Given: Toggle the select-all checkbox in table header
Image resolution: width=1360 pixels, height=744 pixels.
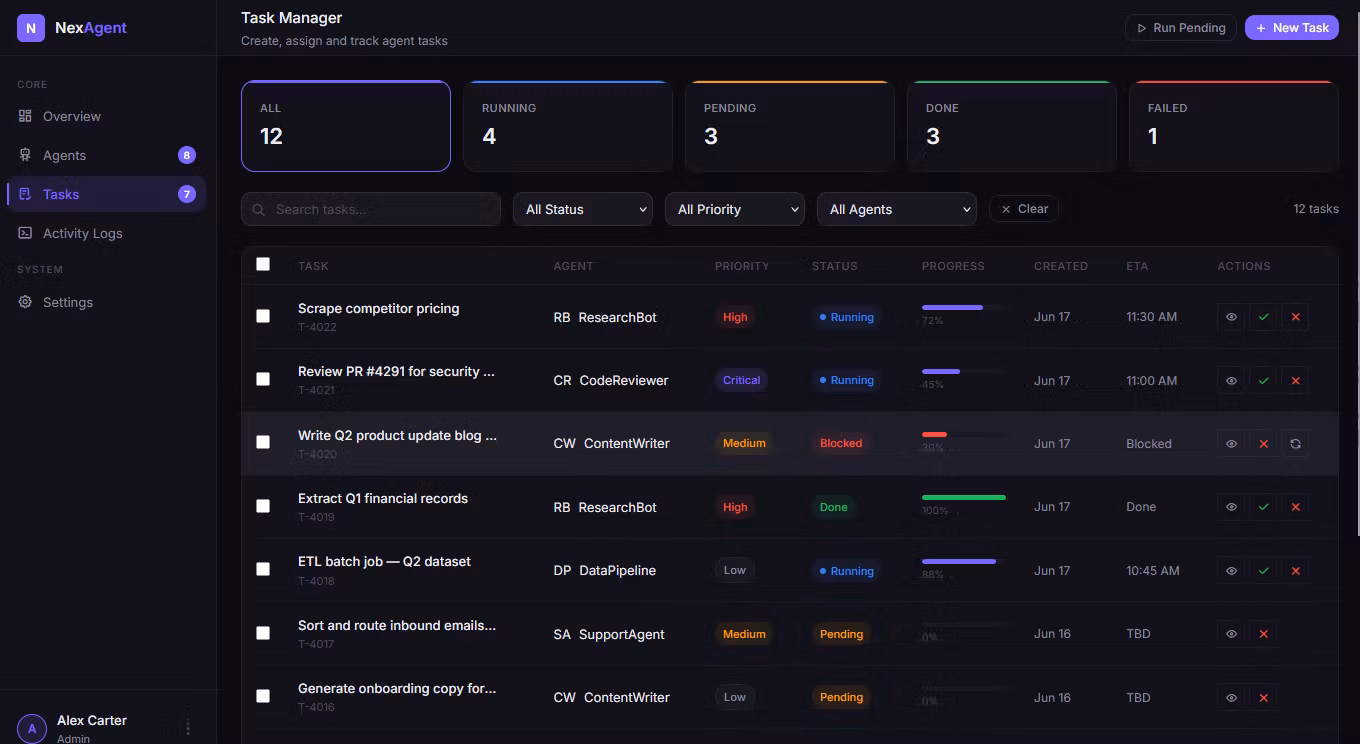Looking at the screenshot, I should point(263,264).
